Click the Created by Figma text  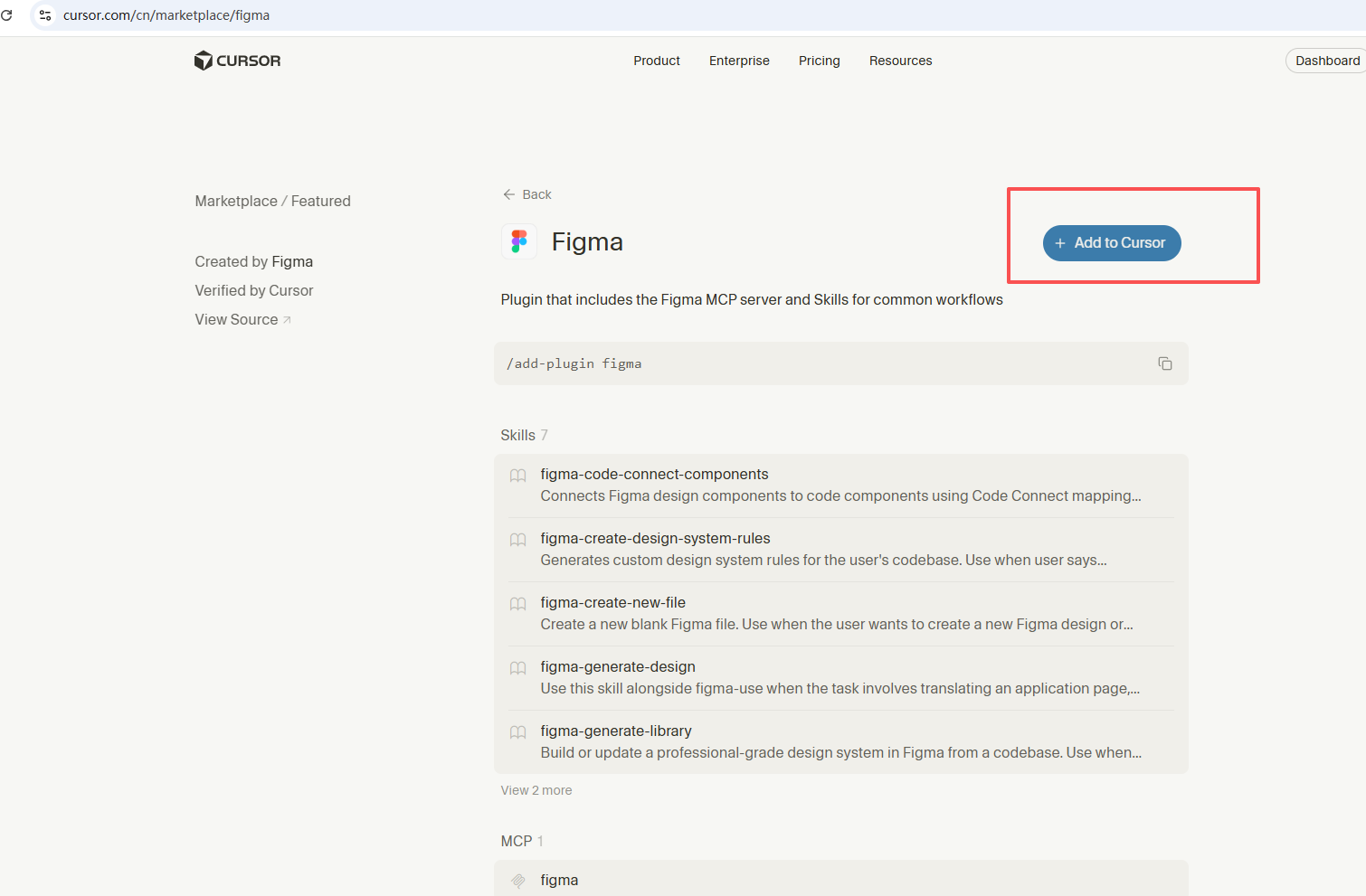tap(253, 261)
